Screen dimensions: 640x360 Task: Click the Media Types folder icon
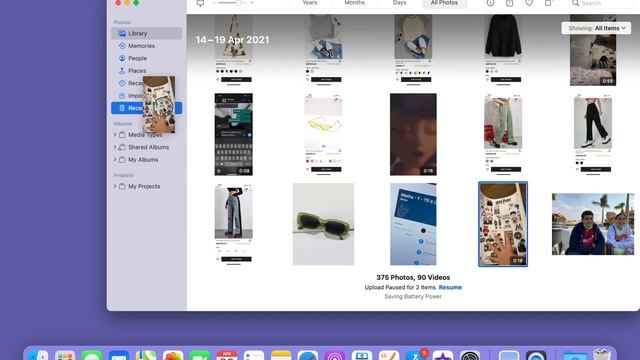point(122,135)
